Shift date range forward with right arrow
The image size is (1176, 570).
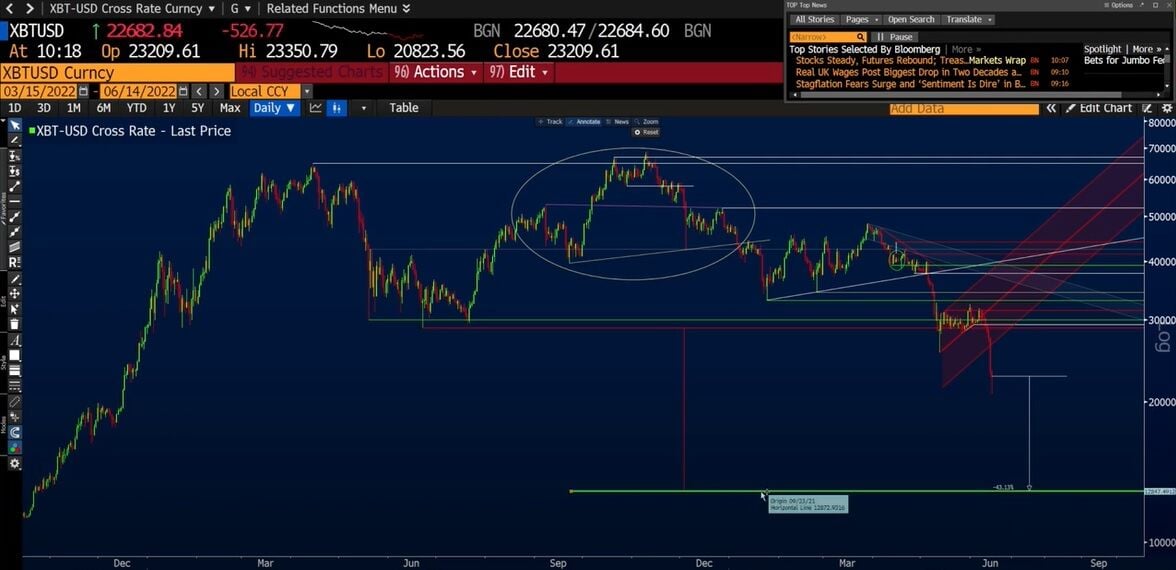tap(216, 91)
